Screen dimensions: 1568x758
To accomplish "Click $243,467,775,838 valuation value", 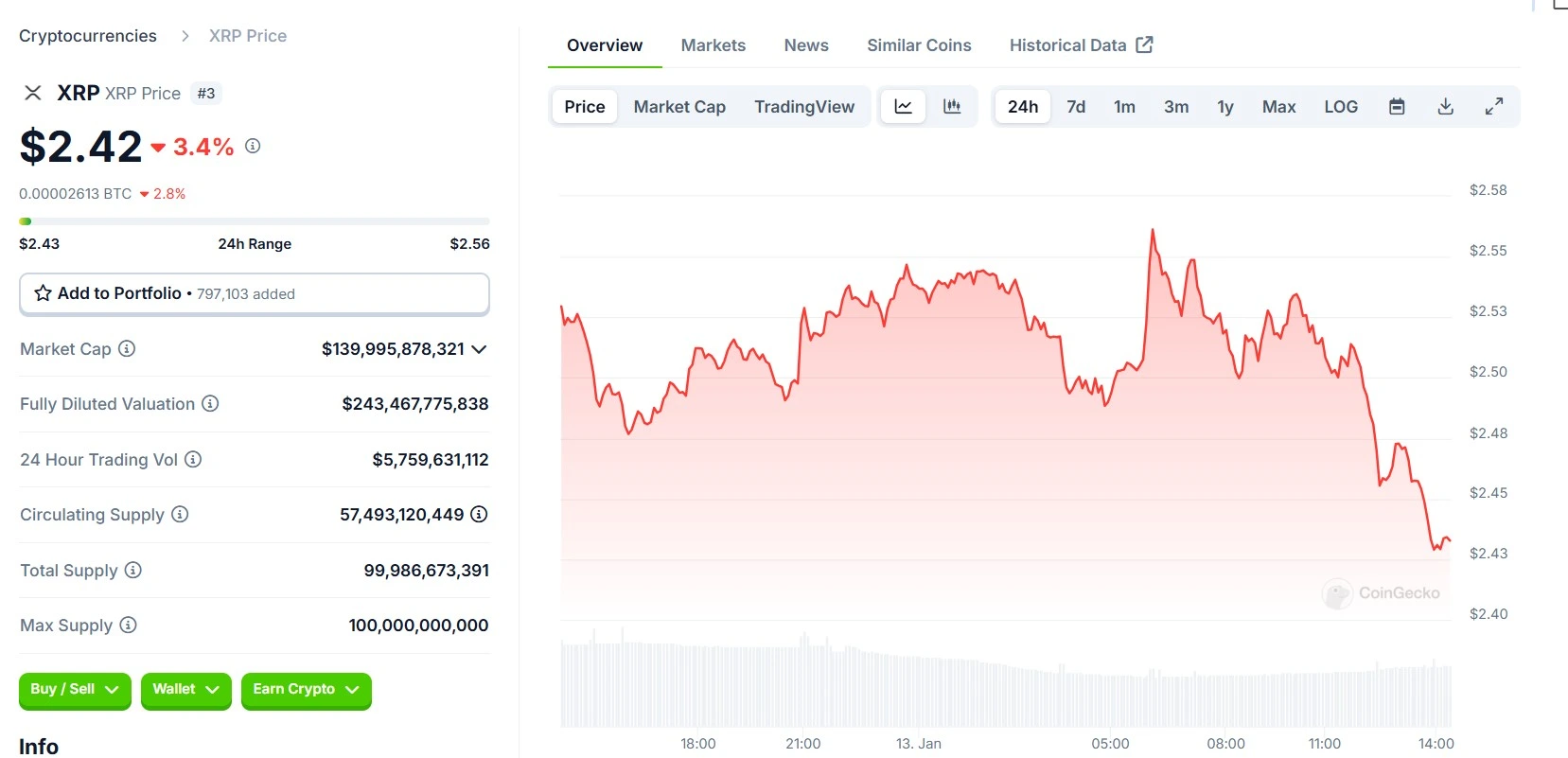I will 415,404.
